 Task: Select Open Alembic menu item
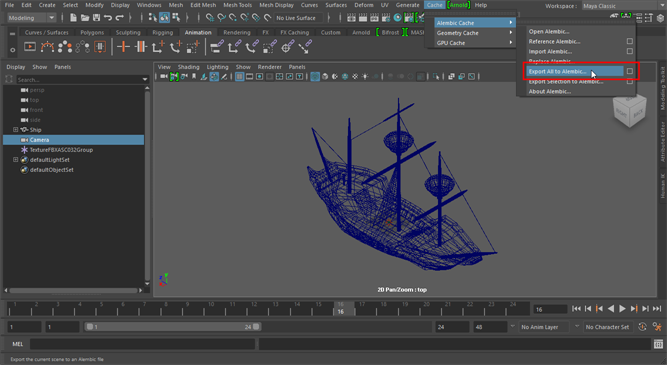549,31
